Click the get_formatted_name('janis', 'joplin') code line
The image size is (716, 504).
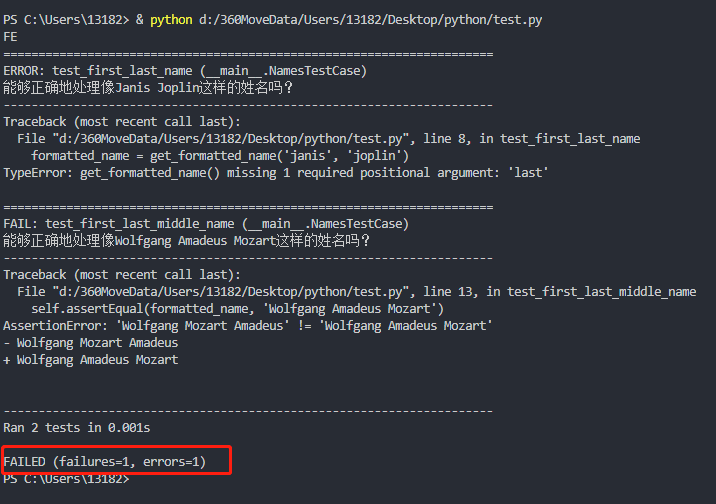click(220, 156)
